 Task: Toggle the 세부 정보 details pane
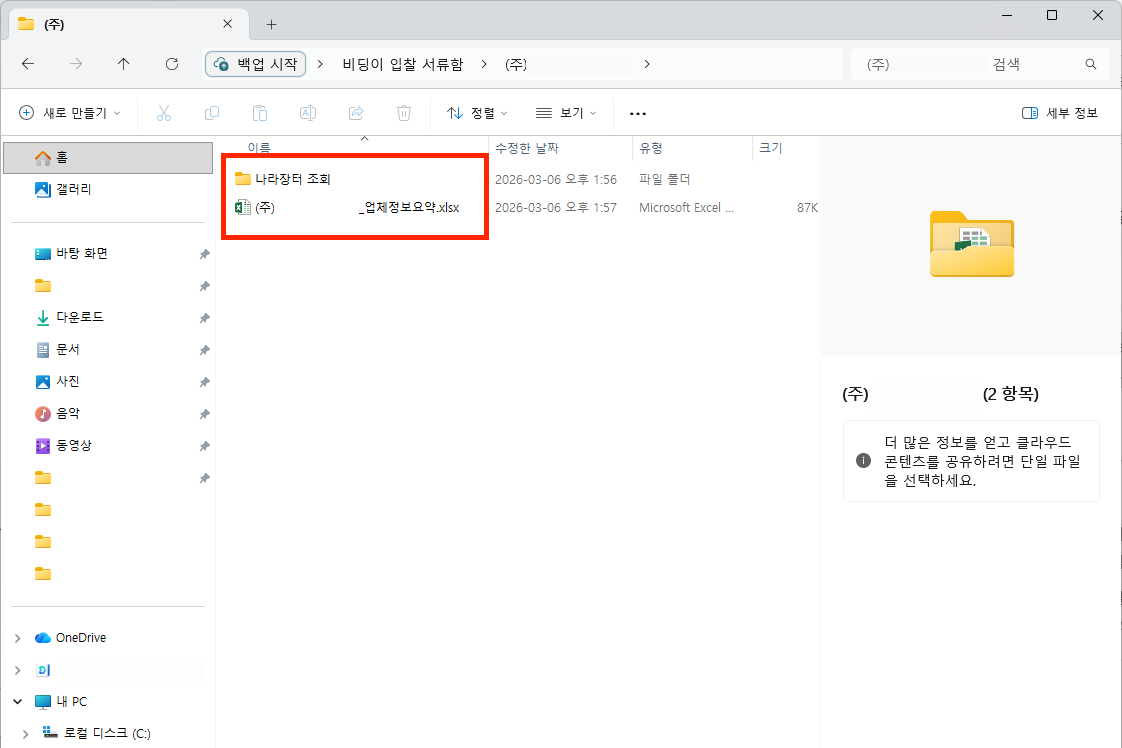pyautogui.click(x=1060, y=113)
